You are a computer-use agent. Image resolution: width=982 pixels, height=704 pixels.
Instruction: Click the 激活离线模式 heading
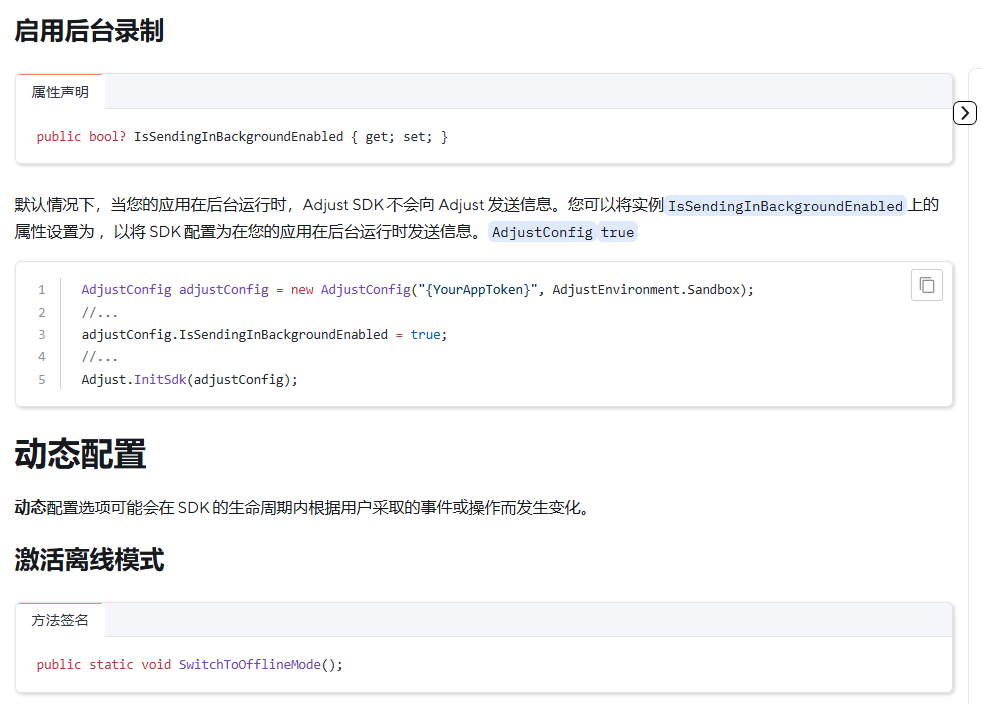pos(89,559)
